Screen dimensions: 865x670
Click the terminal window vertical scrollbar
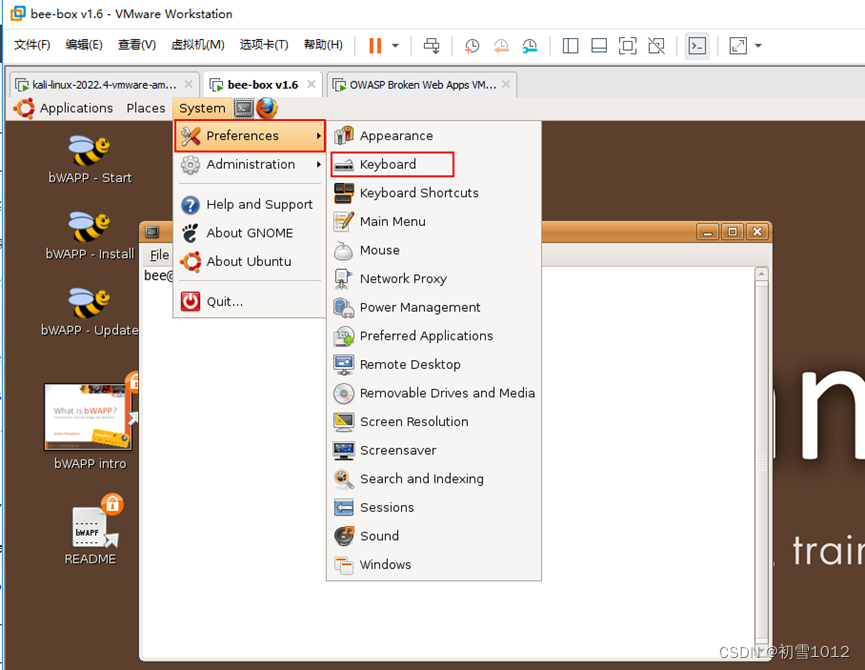[762, 460]
